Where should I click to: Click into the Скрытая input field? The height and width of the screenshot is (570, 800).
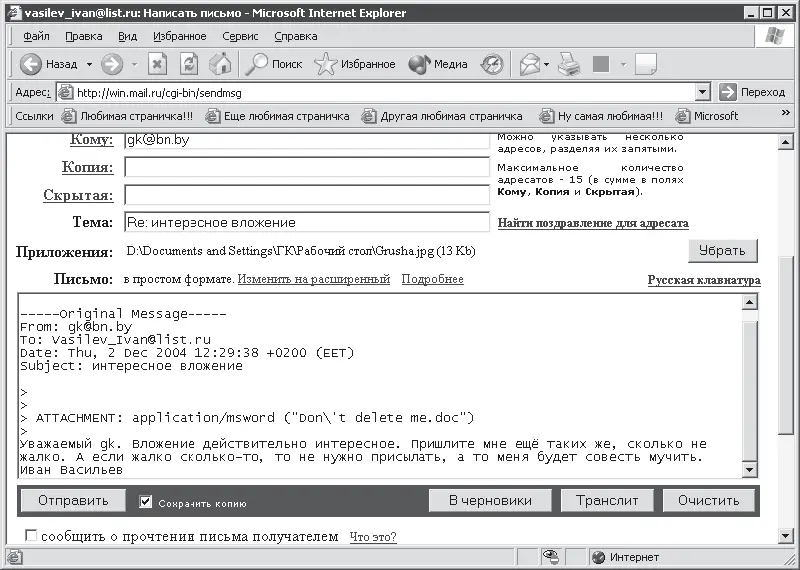point(307,195)
